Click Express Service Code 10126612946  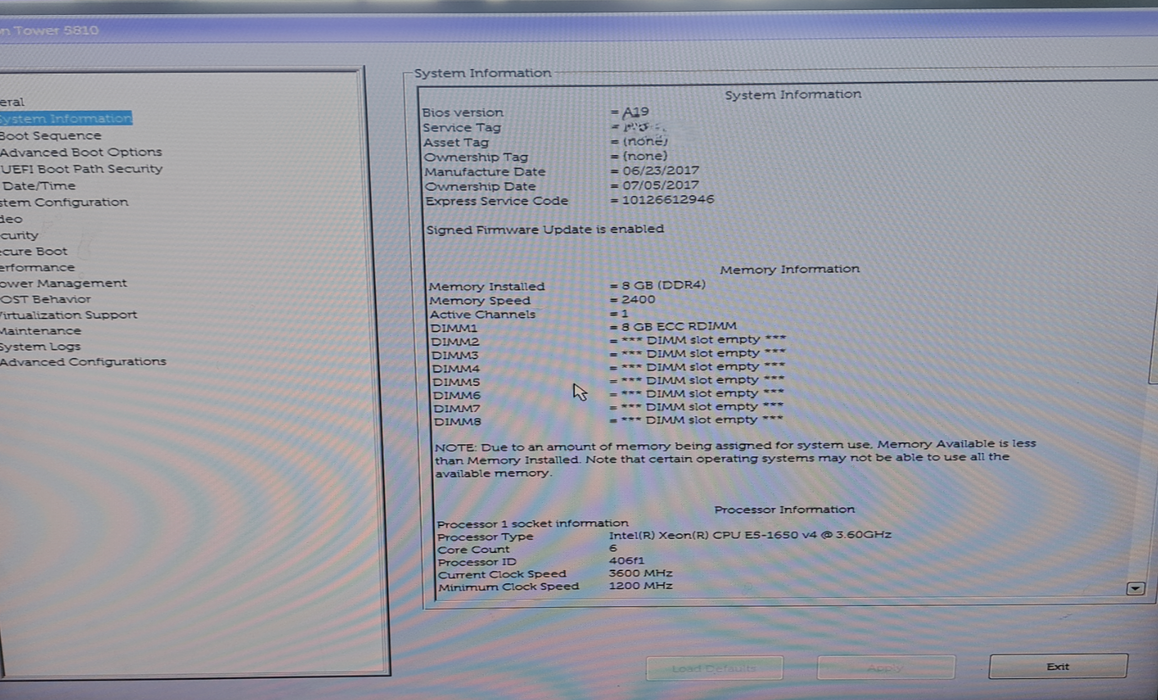pyautogui.click(x=668, y=199)
